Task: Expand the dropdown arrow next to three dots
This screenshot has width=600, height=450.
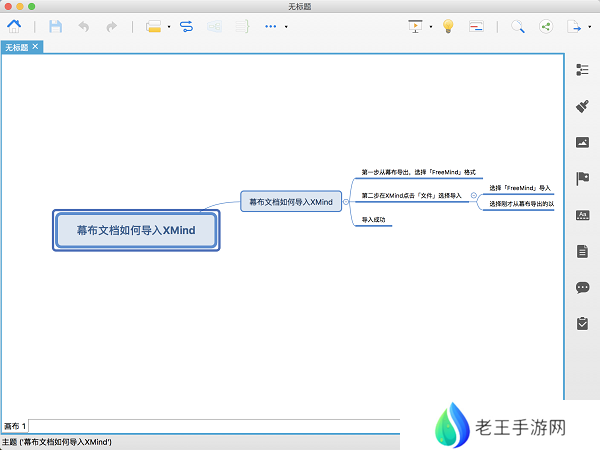Action: point(286,27)
